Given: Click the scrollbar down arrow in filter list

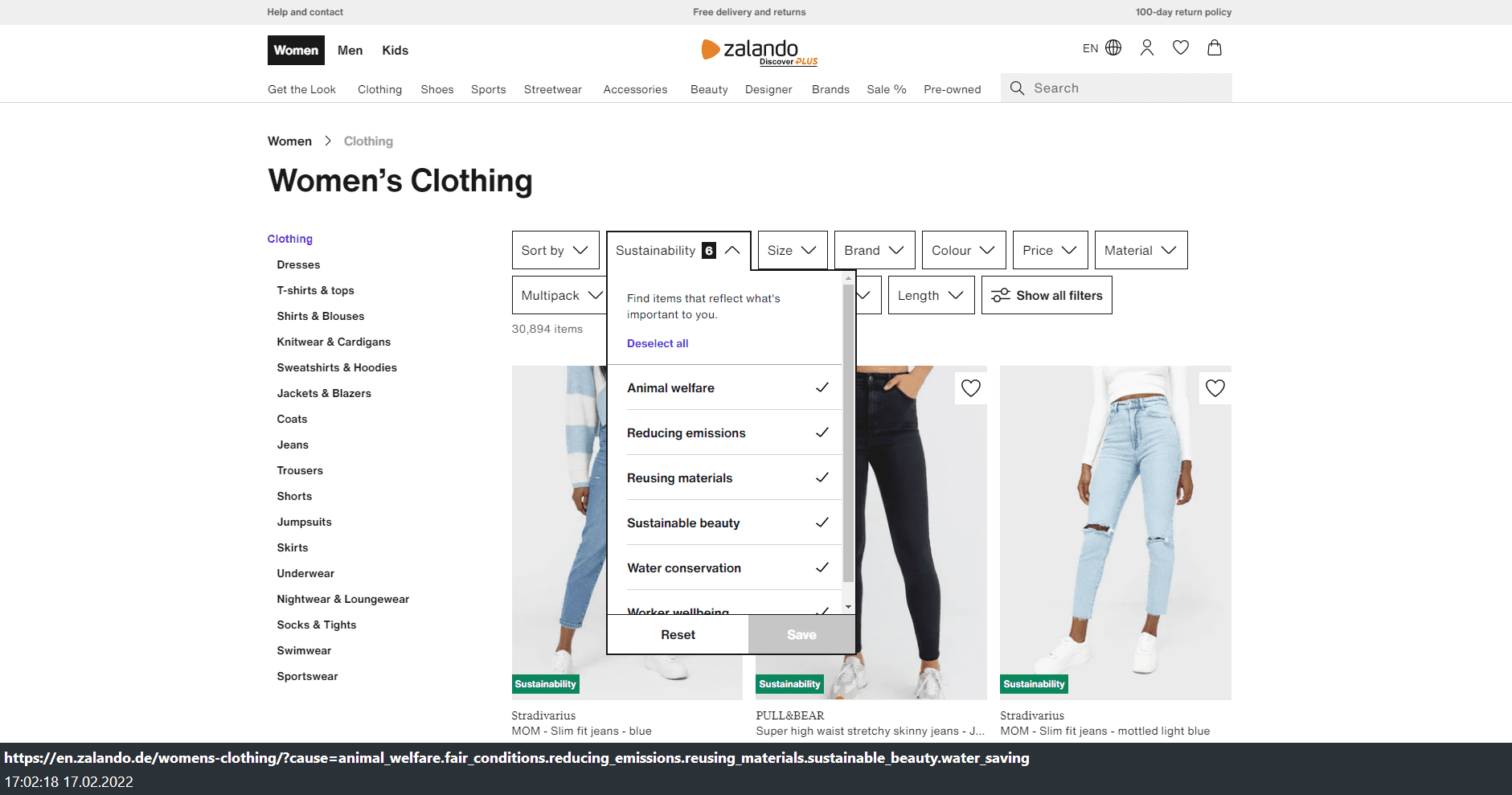Looking at the screenshot, I should click(x=848, y=607).
